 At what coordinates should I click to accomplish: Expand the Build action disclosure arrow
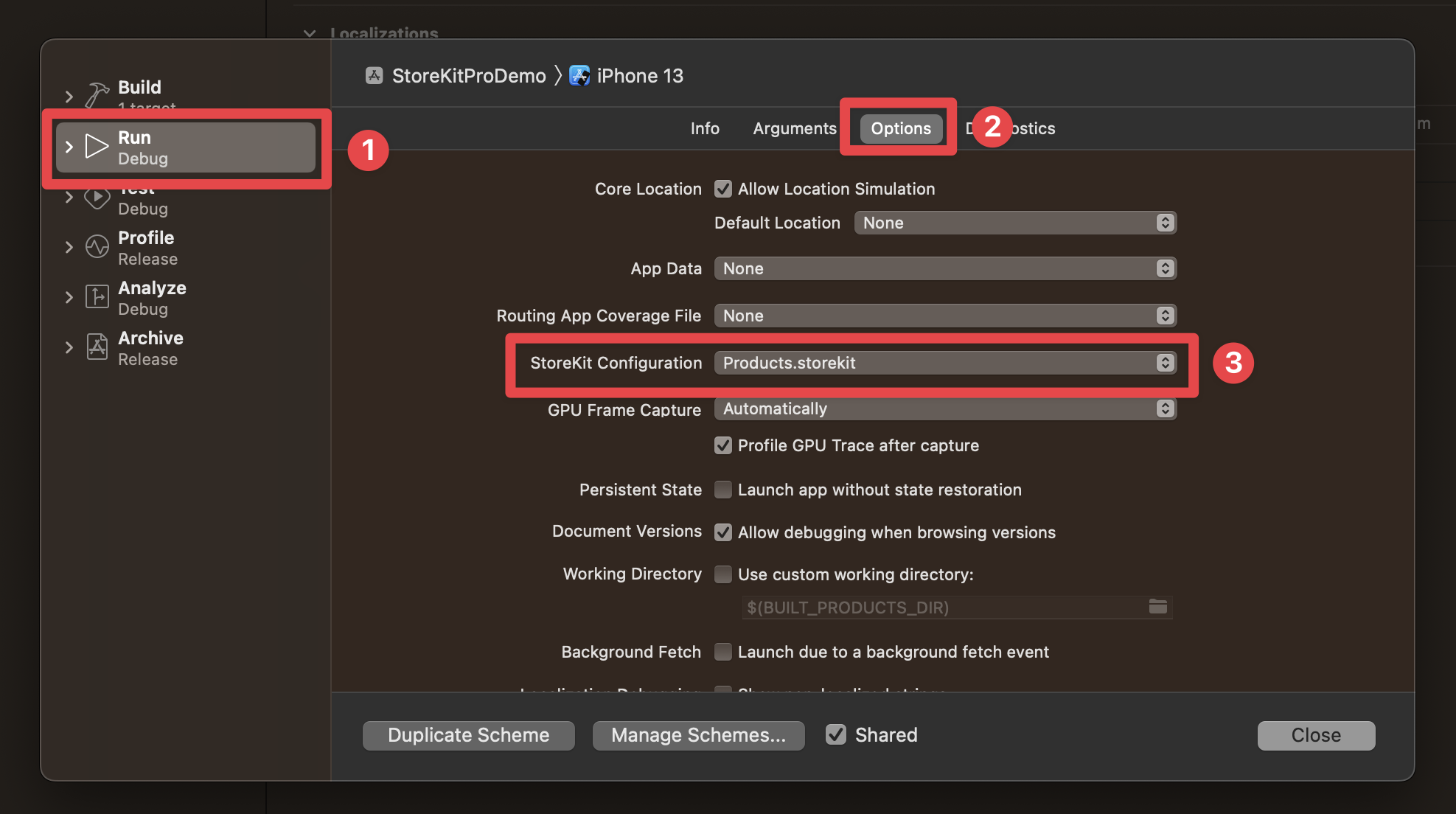(69, 97)
